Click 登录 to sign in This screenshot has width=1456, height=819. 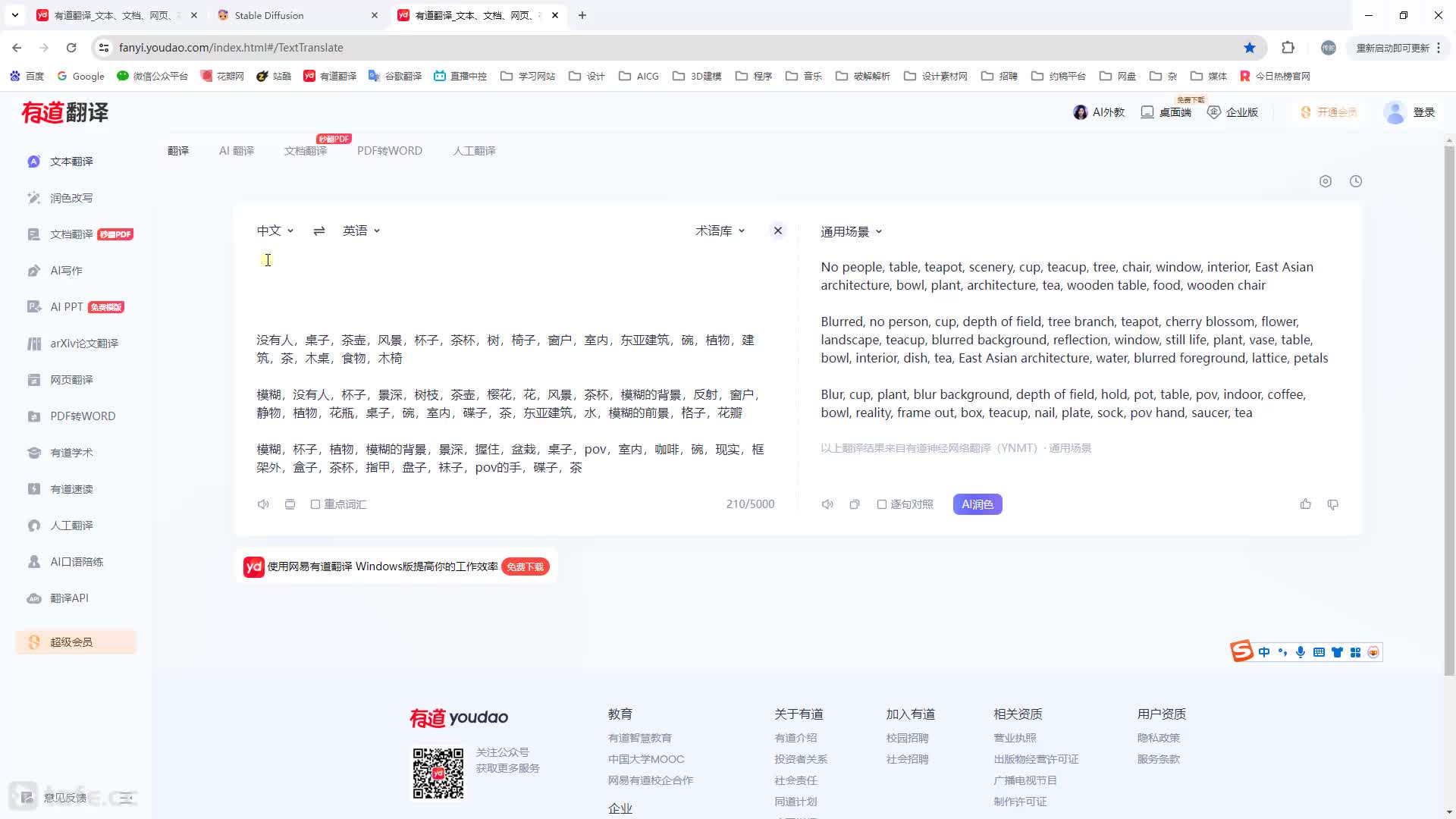(1424, 112)
